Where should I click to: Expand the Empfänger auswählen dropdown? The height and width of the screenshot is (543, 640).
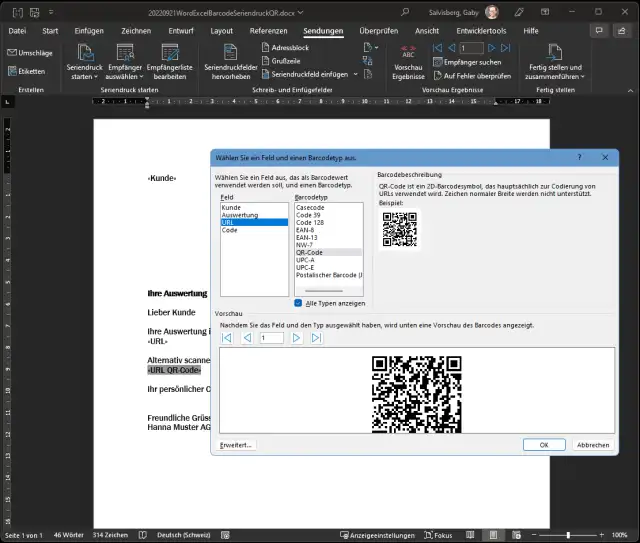pos(125,60)
